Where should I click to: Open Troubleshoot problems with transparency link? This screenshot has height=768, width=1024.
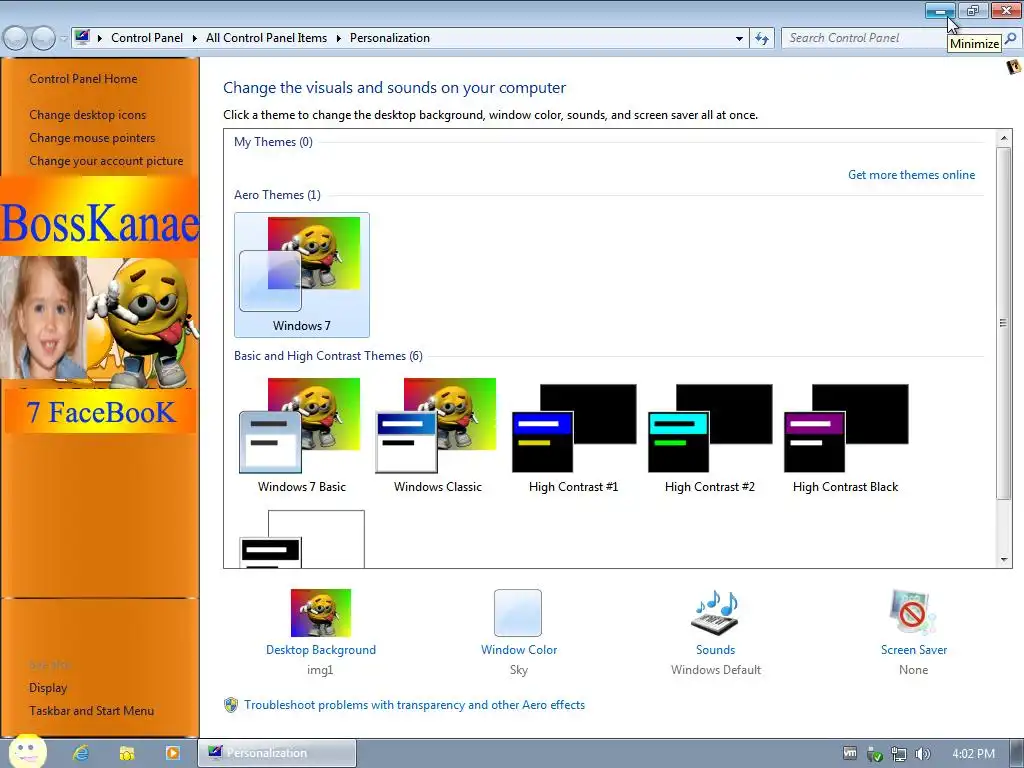(x=415, y=705)
